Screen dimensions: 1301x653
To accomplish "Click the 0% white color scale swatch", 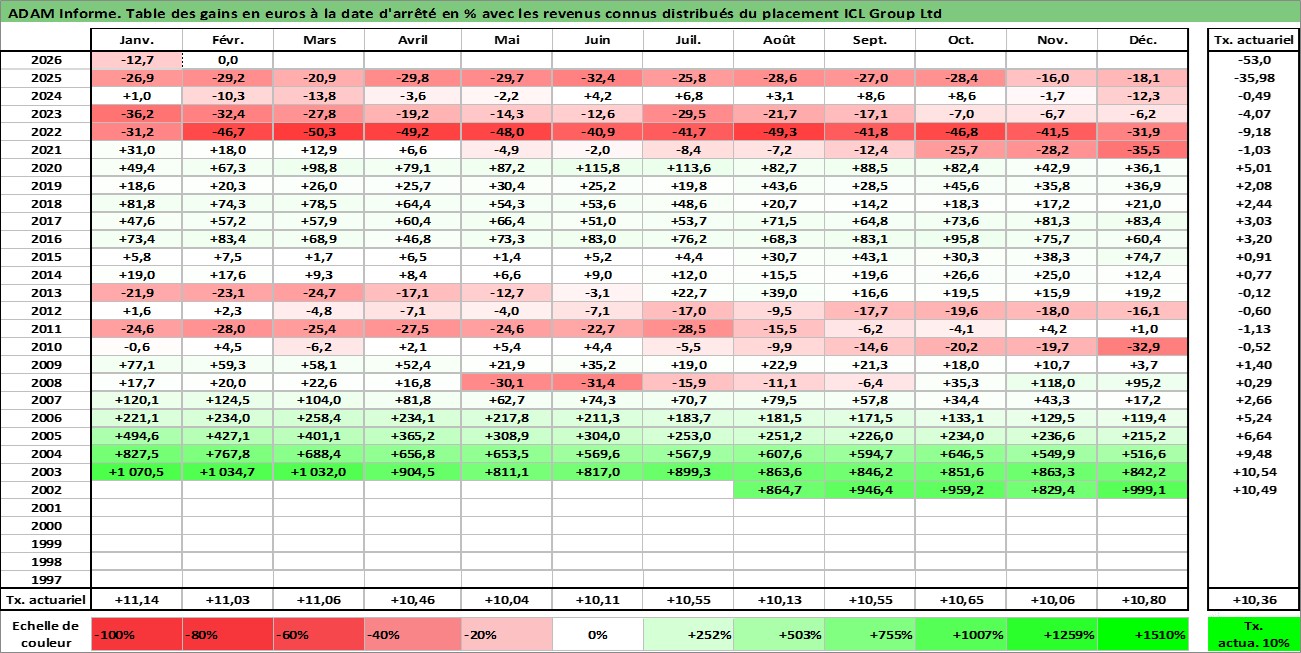I will point(598,634).
